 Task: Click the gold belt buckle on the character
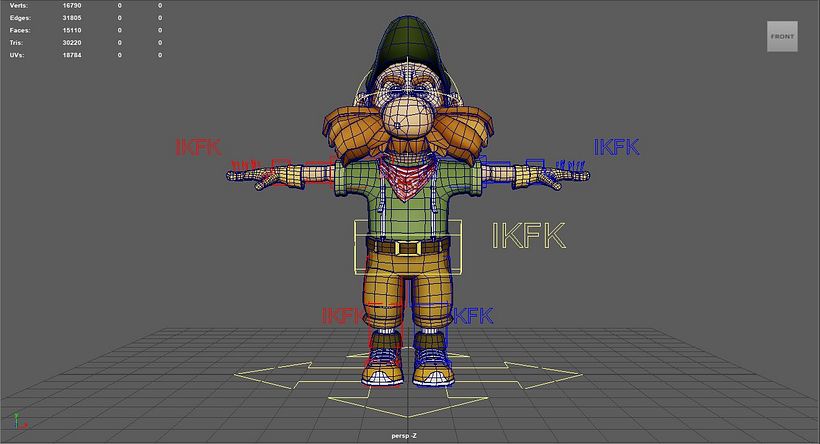408,247
